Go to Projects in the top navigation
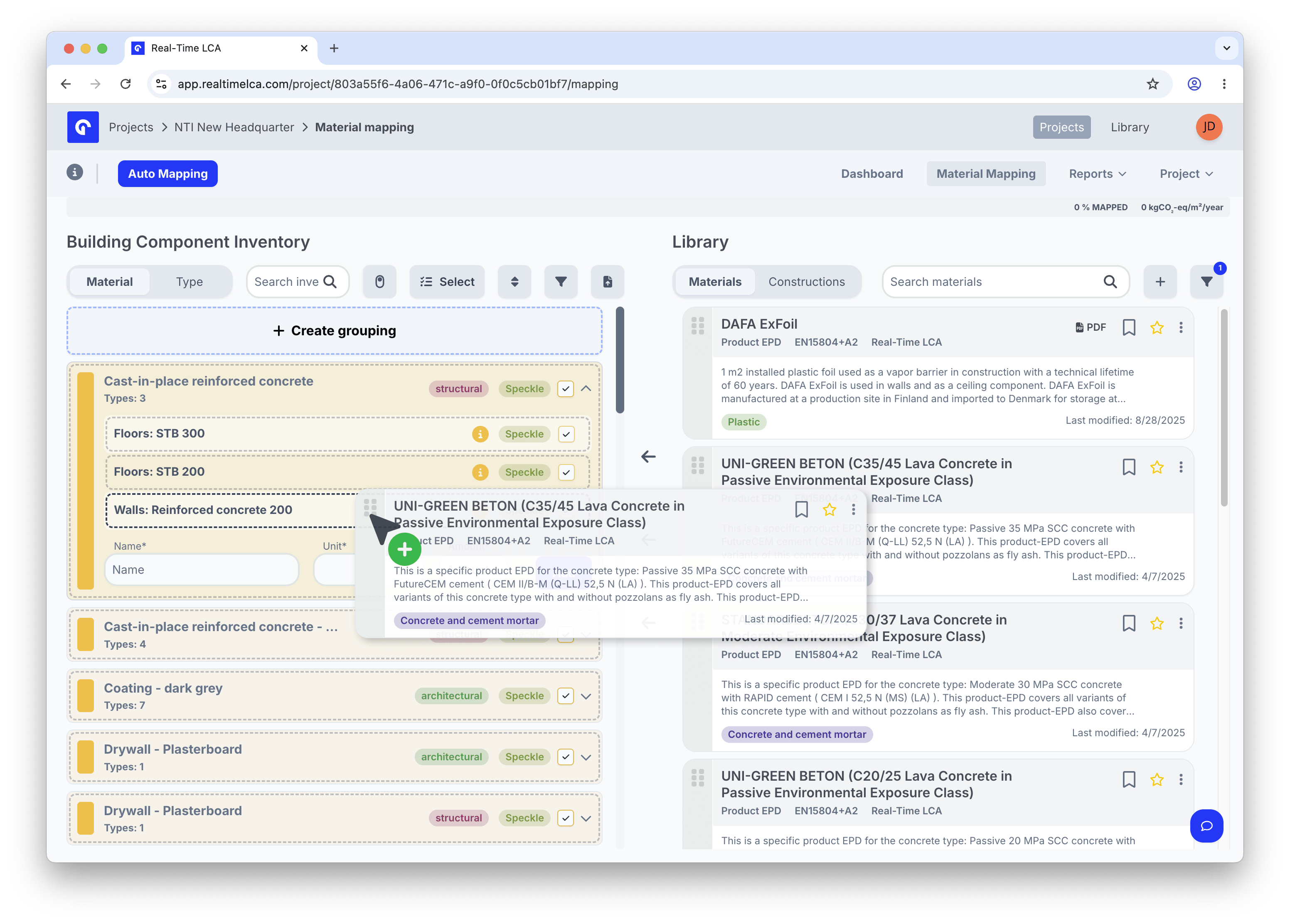Screen dimensions: 1290x924 (1061, 127)
